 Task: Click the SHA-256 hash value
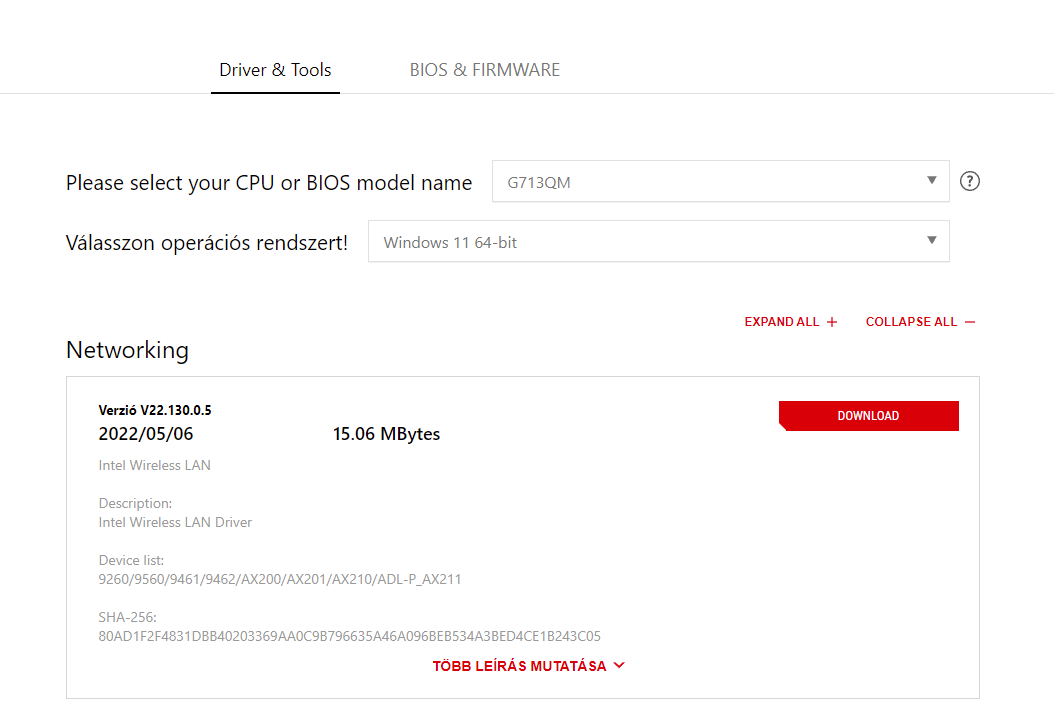(350, 636)
